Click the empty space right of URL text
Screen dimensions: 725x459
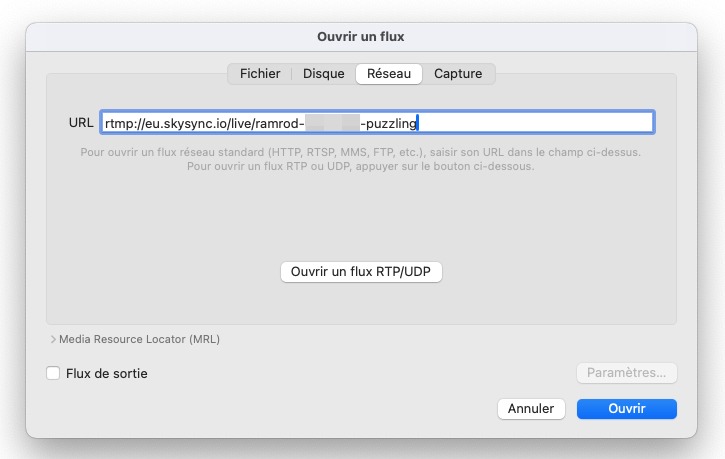[535, 123]
